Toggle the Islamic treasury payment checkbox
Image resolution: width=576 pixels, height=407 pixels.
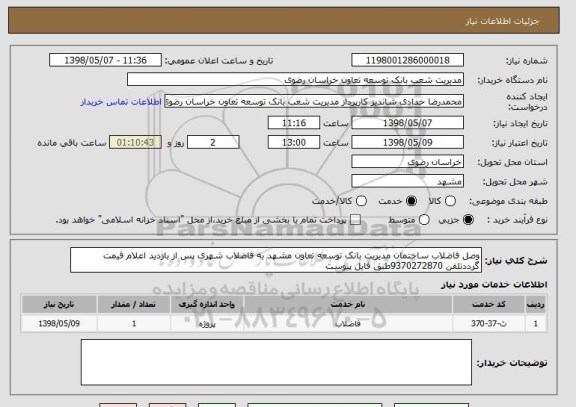[x=355, y=220]
